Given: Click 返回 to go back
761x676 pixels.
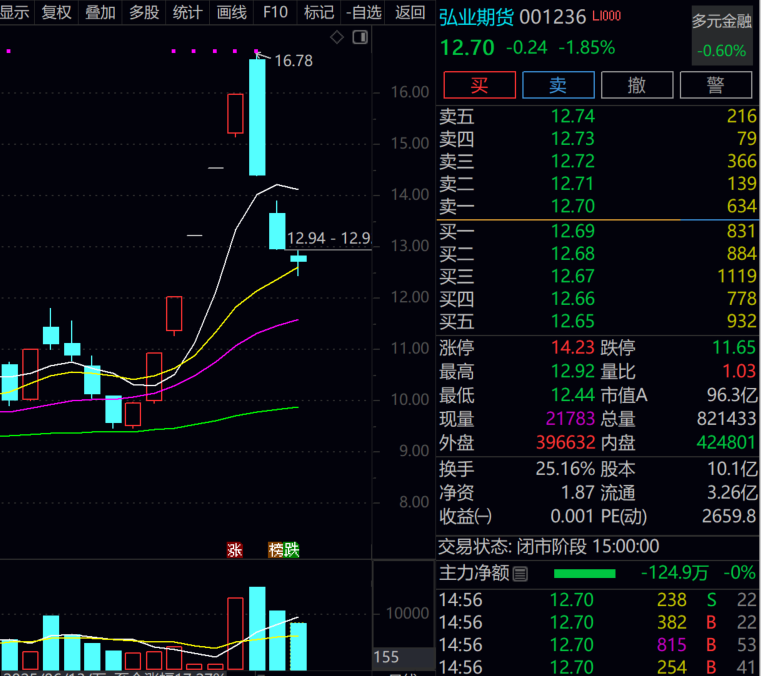Looking at the screenshot, I should click(x=410, y=12).
